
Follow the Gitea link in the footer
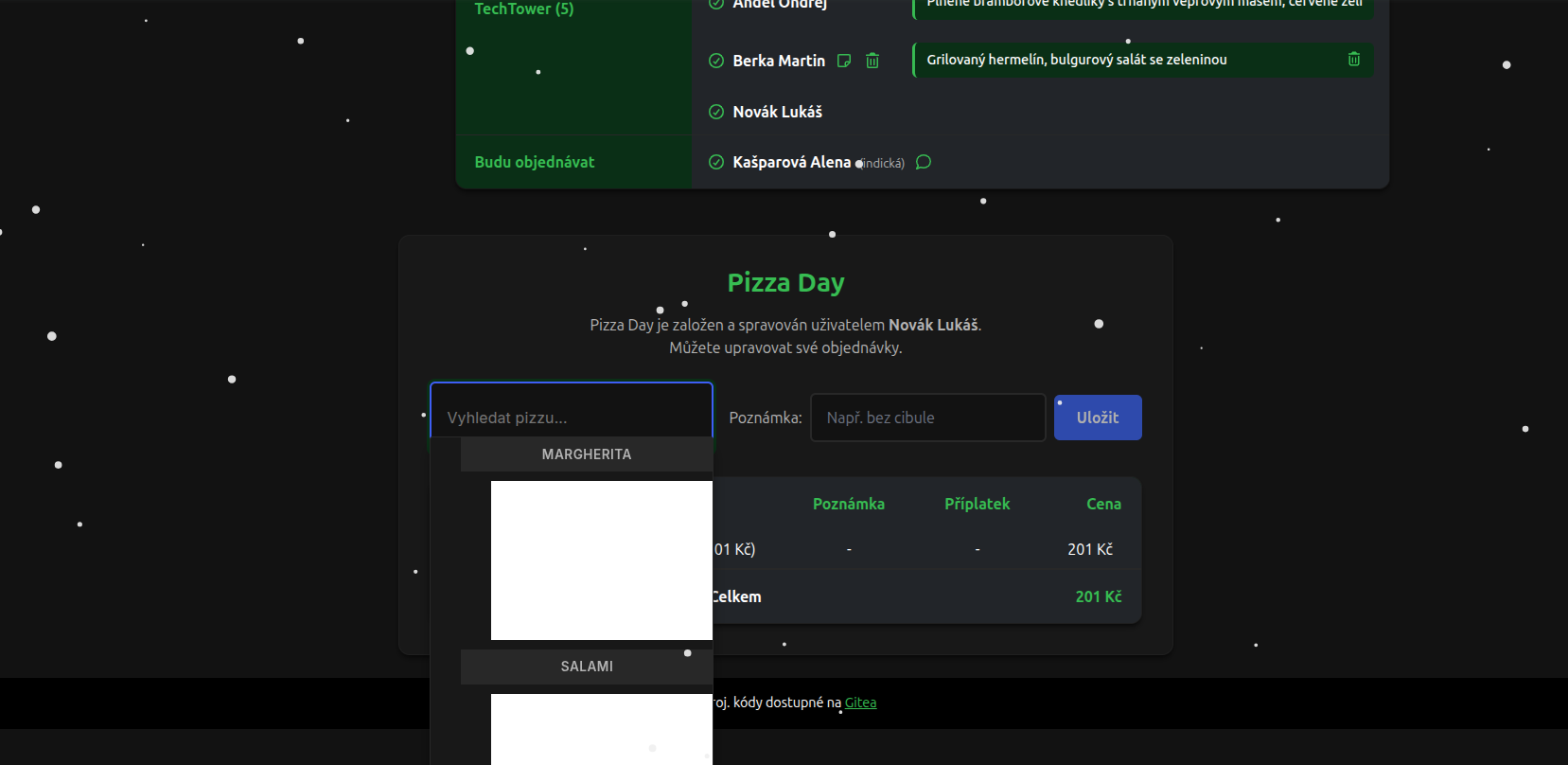click(x=860, y=703)
